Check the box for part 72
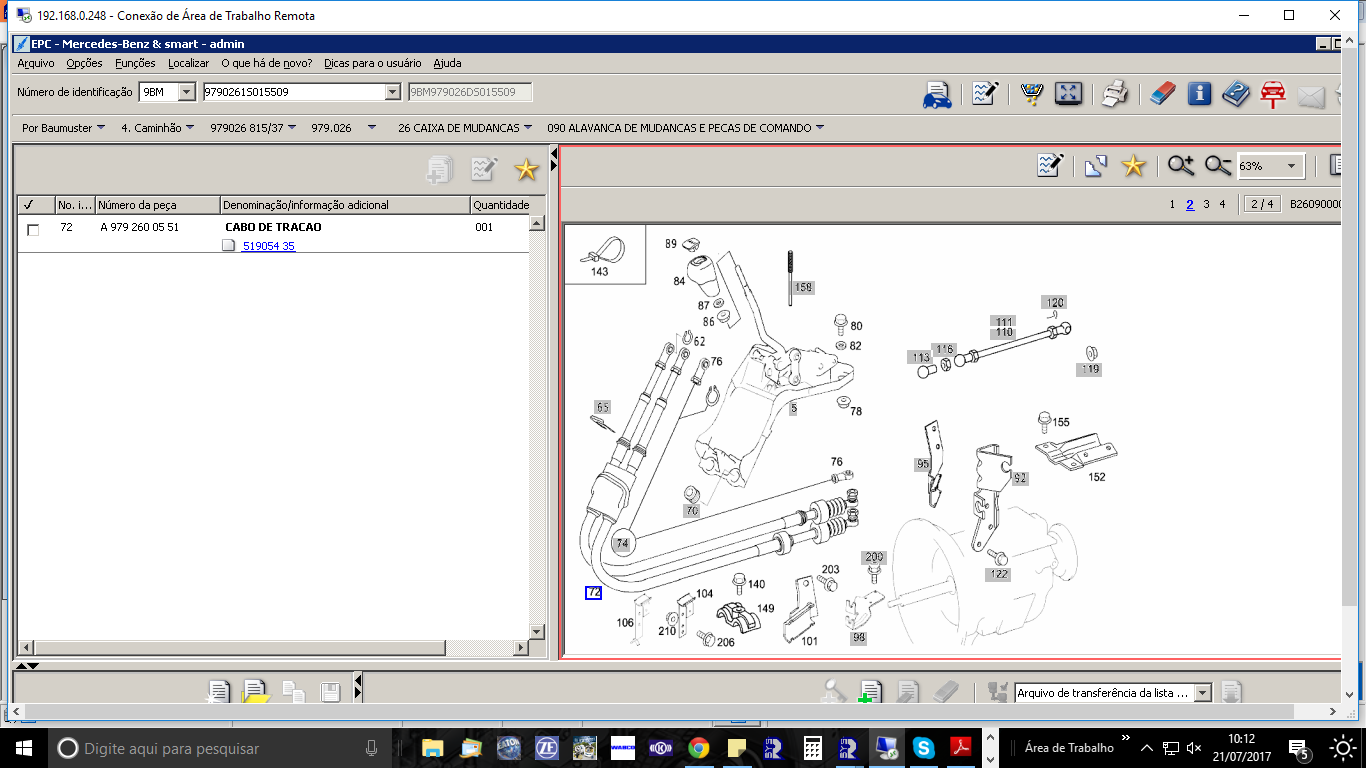 33,229
